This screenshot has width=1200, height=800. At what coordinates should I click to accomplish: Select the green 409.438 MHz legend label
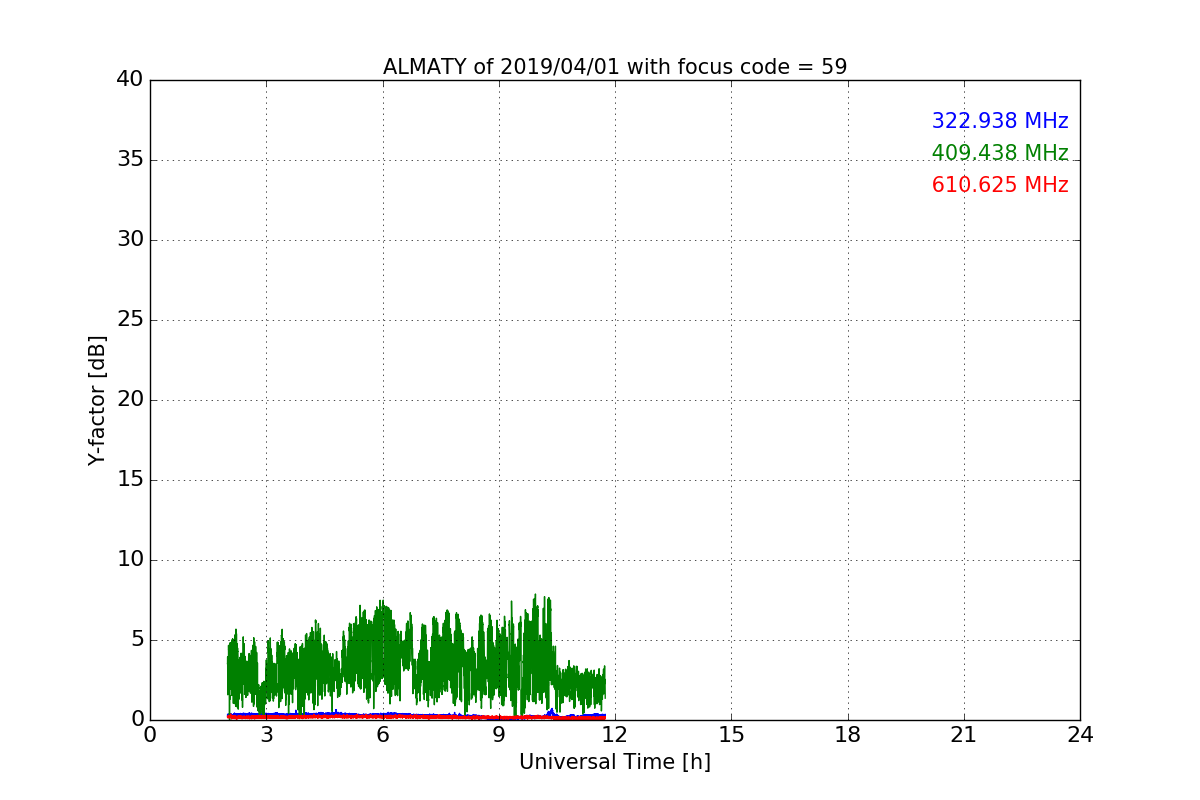[1000, 153]
